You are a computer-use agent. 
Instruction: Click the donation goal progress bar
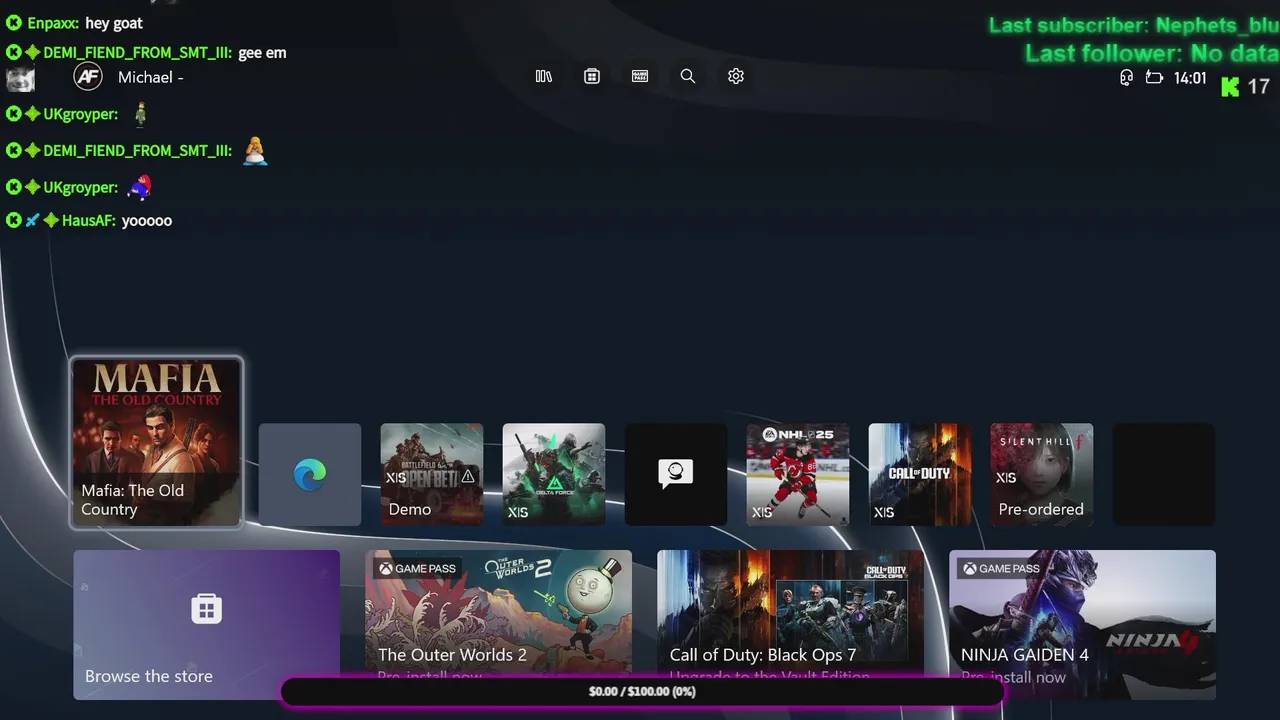[x=642, y=691]
